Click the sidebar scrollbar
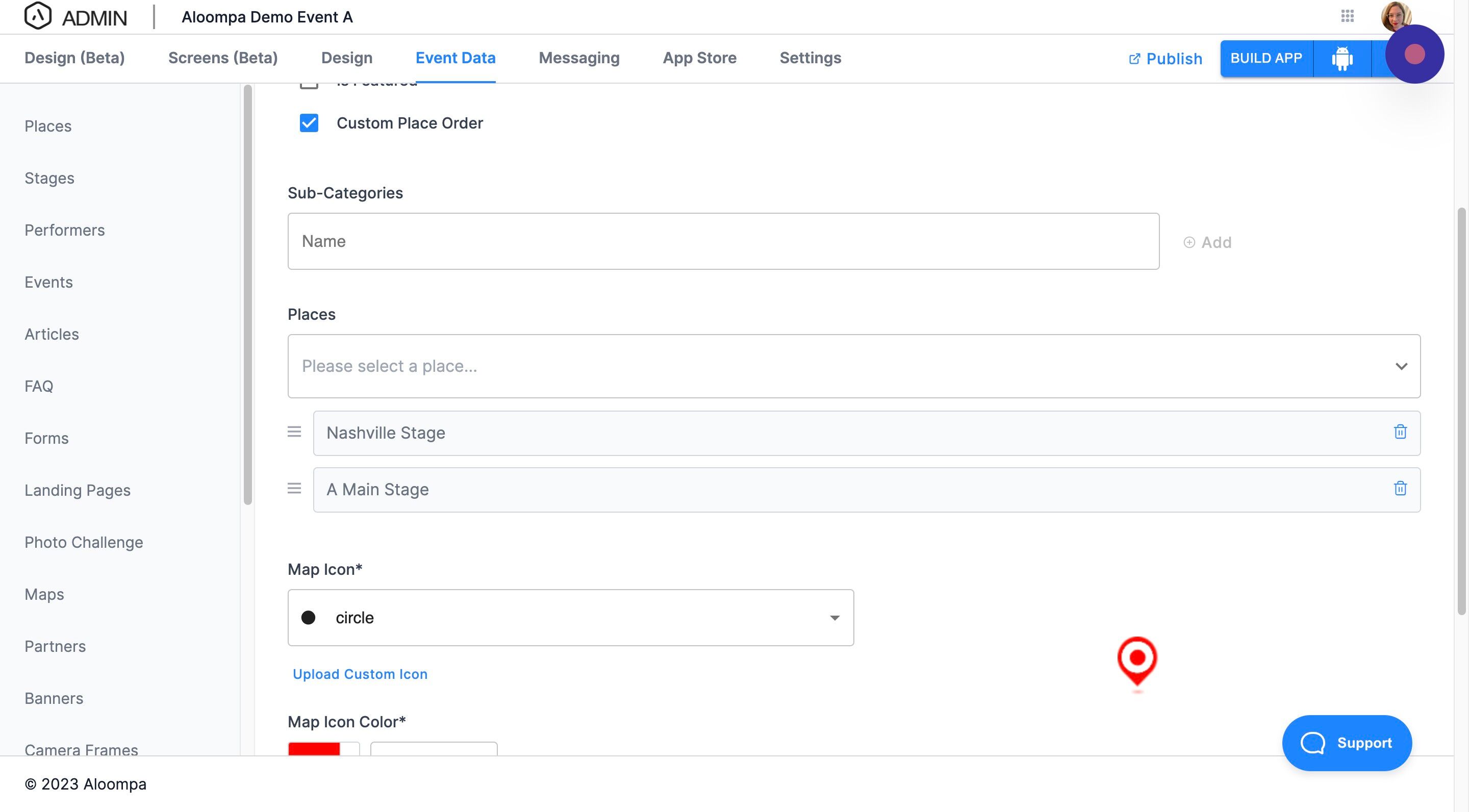 [247, 295]
